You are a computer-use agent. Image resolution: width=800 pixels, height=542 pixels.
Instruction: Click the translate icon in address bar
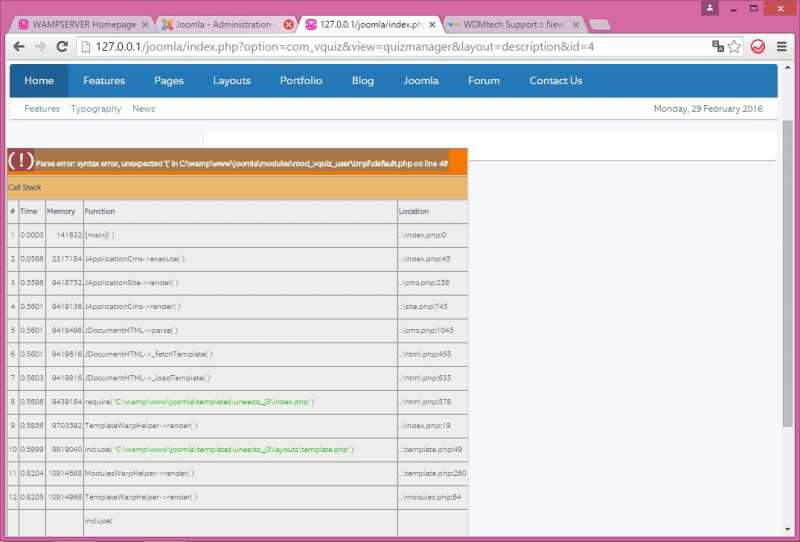[x=717, y=47]
